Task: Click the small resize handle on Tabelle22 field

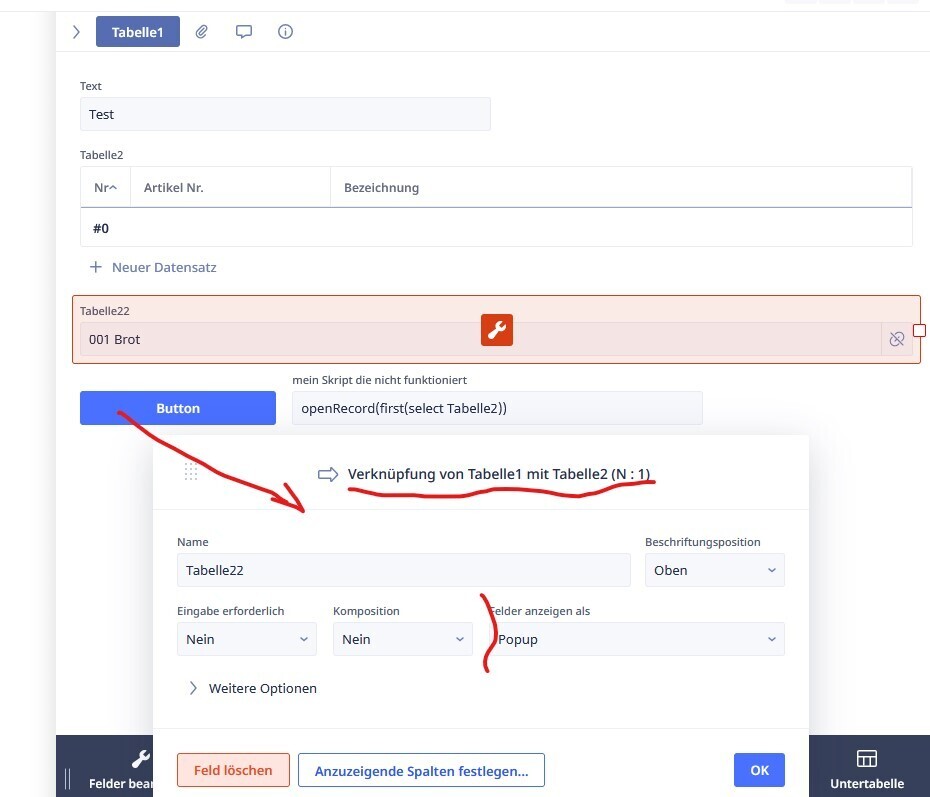Action: pos(919,330)
